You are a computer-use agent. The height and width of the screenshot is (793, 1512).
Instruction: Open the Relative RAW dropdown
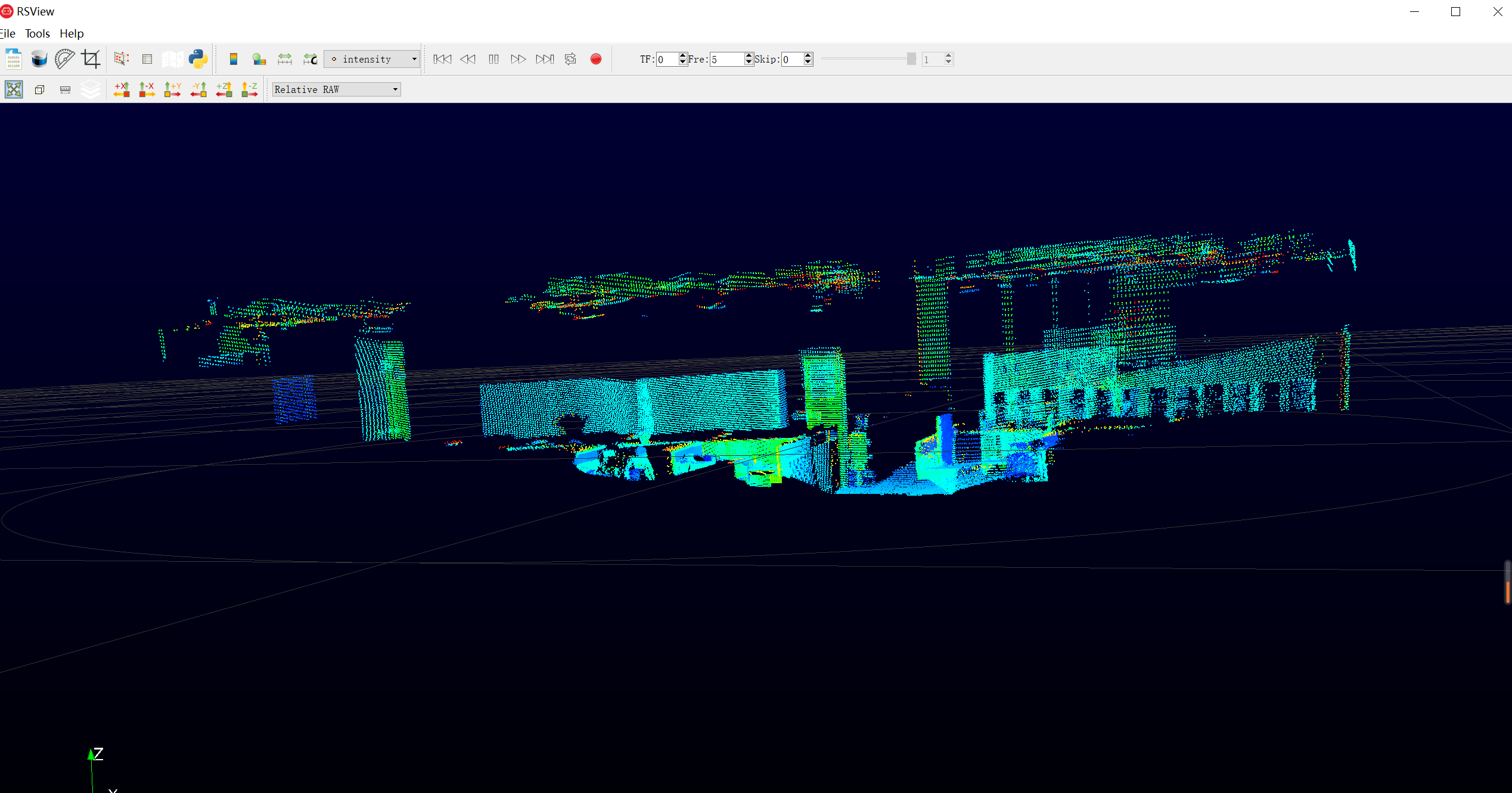395,89
